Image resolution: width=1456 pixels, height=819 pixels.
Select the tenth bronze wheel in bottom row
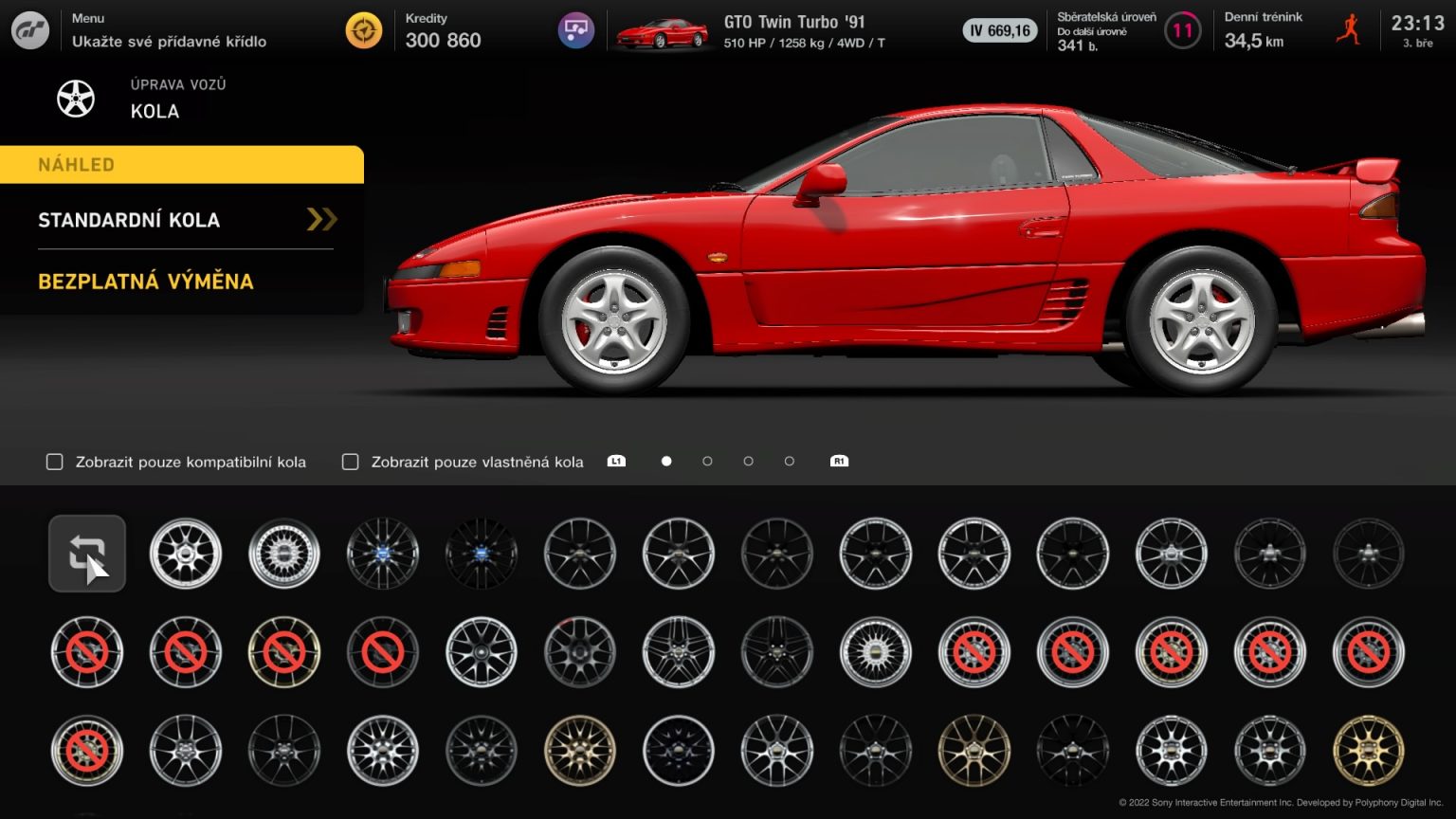tap(974, 751)
